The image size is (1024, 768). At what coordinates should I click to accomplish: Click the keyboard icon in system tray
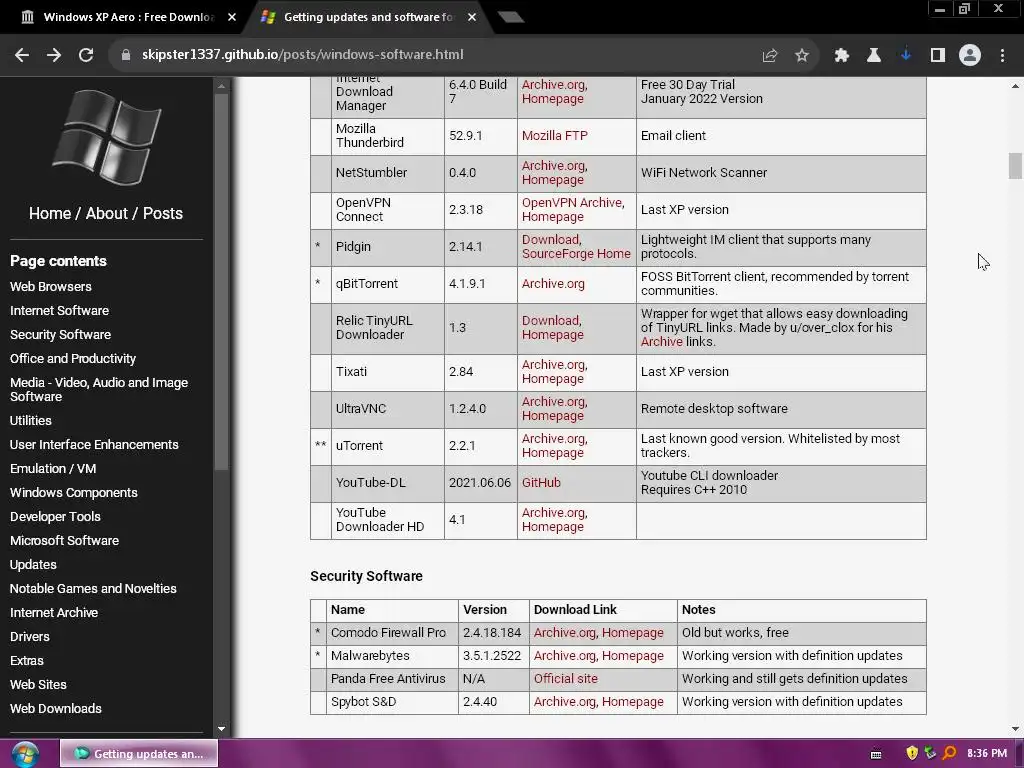[876, 754]
